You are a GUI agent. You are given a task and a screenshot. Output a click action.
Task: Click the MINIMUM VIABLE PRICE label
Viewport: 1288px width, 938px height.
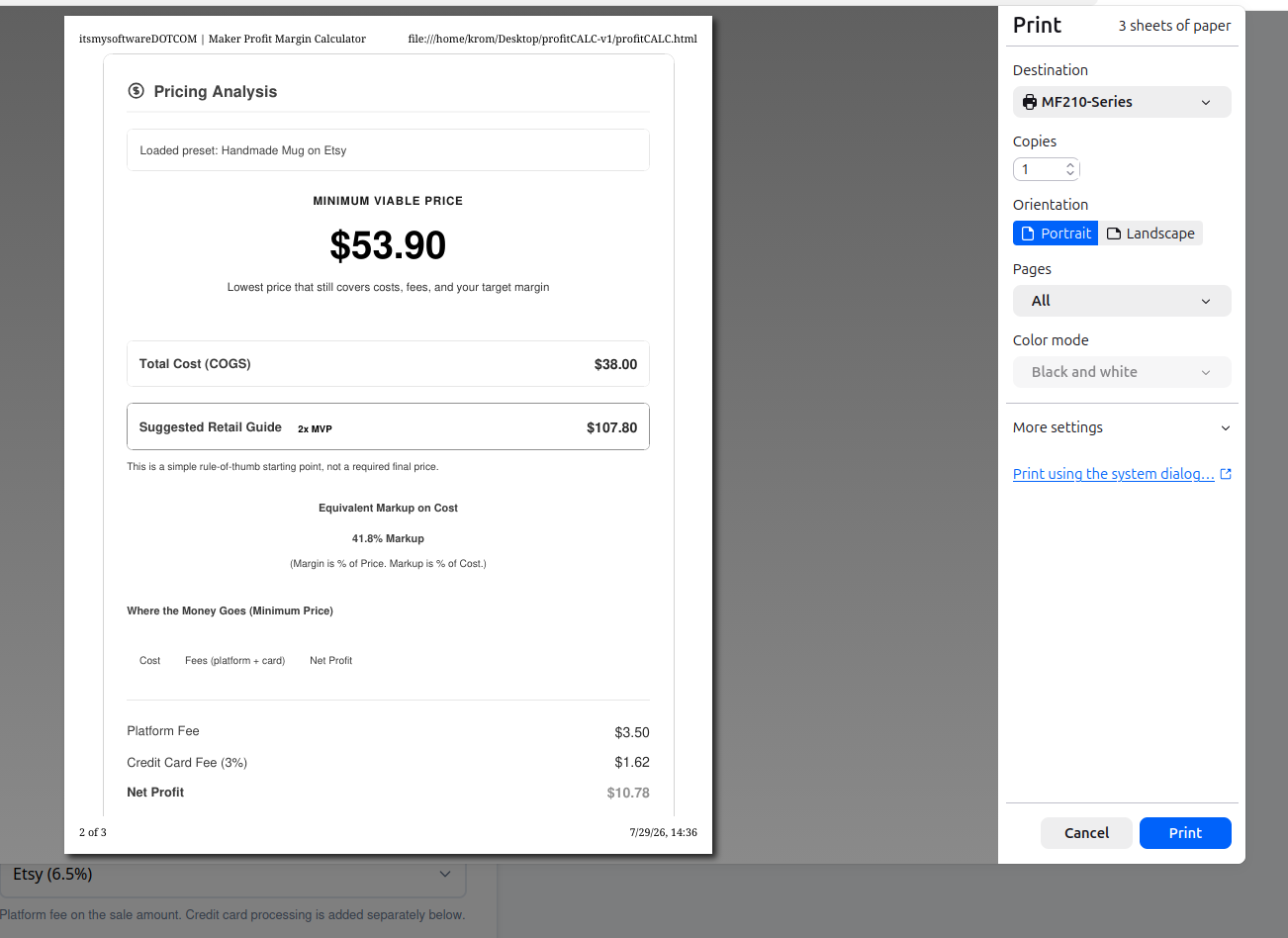(x=388, y=201)
